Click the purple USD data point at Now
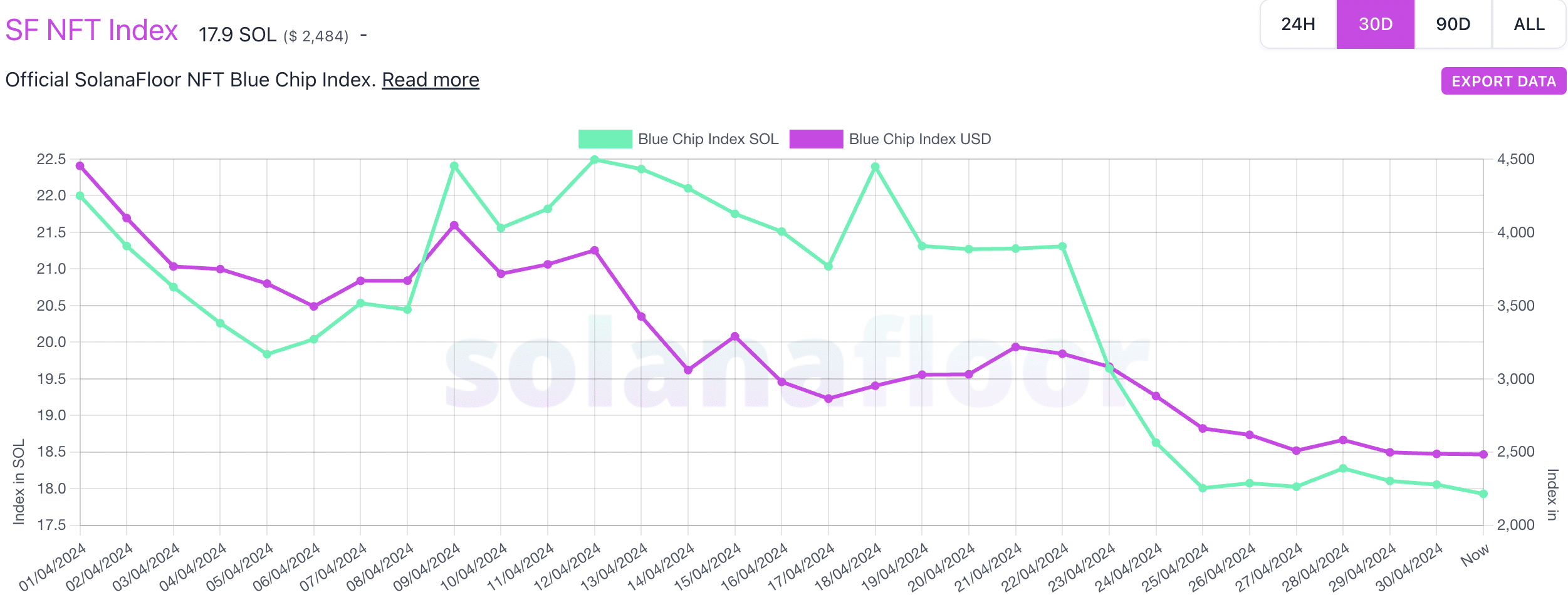 click(x=1483, y=454)
